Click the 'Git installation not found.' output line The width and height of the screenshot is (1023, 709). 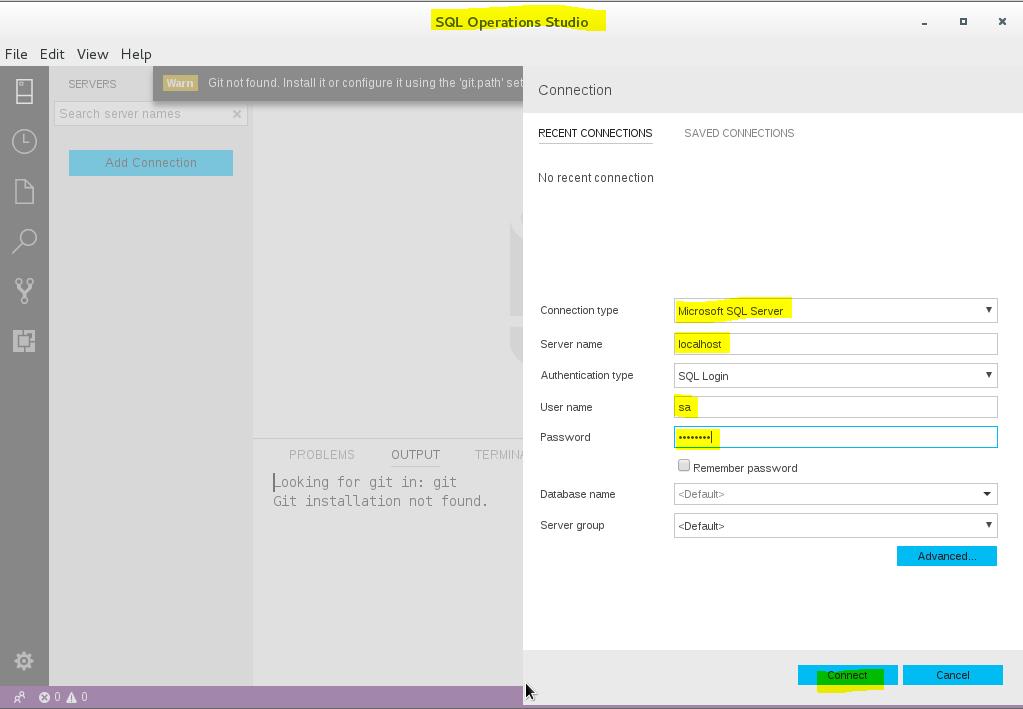pyautogui.click(x=380, y=501)
